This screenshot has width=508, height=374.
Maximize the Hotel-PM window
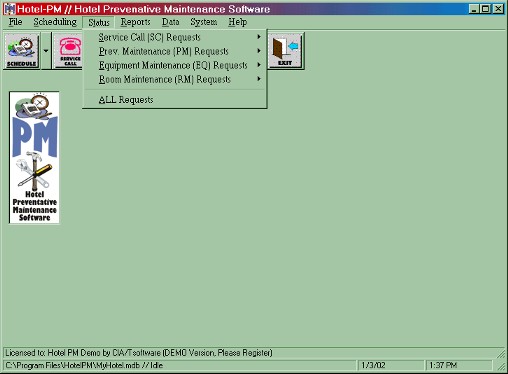[x=485, y=9]
